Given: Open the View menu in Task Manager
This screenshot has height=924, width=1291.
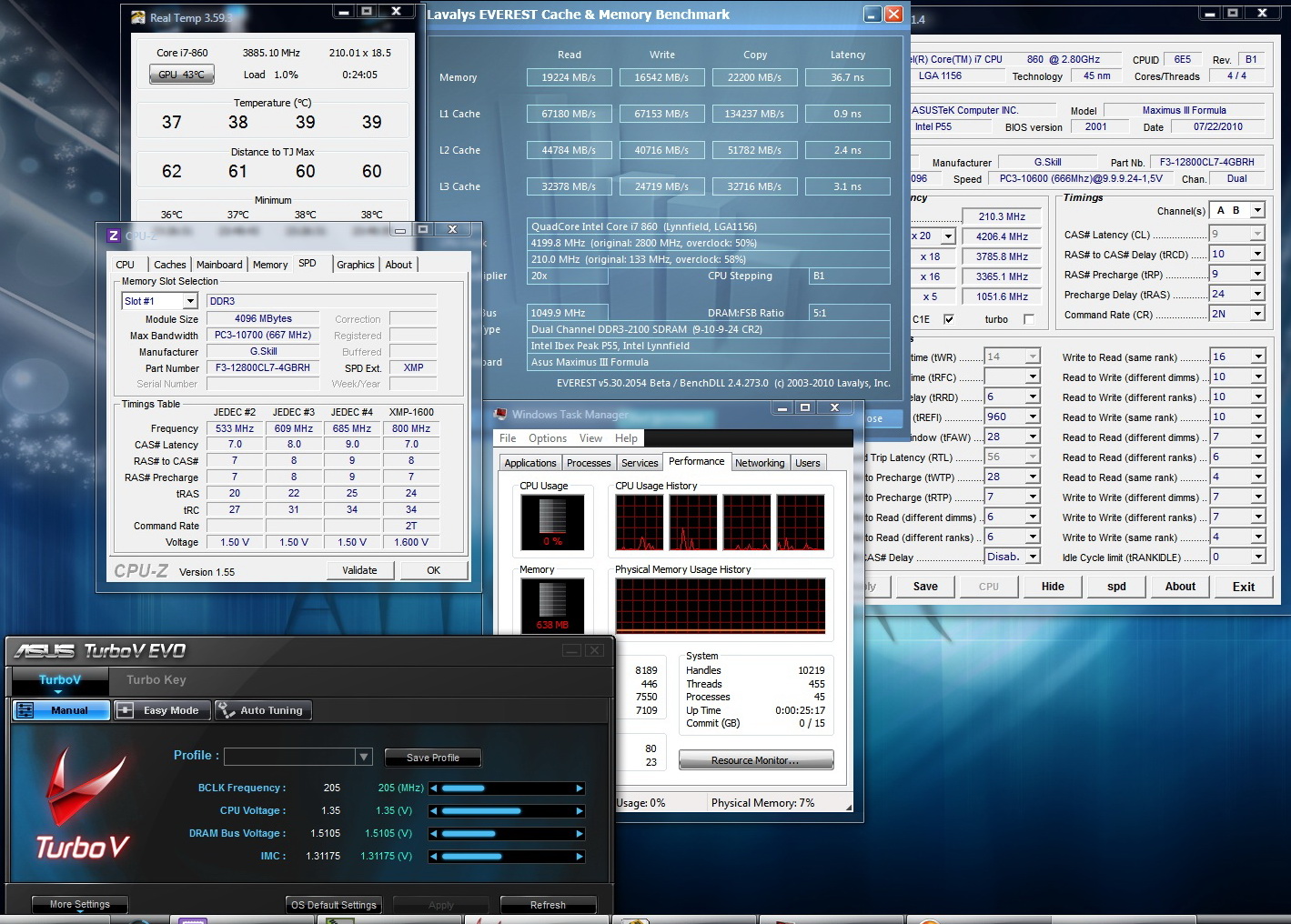Looking at the screenshot, I should click(x=590, y=438).
